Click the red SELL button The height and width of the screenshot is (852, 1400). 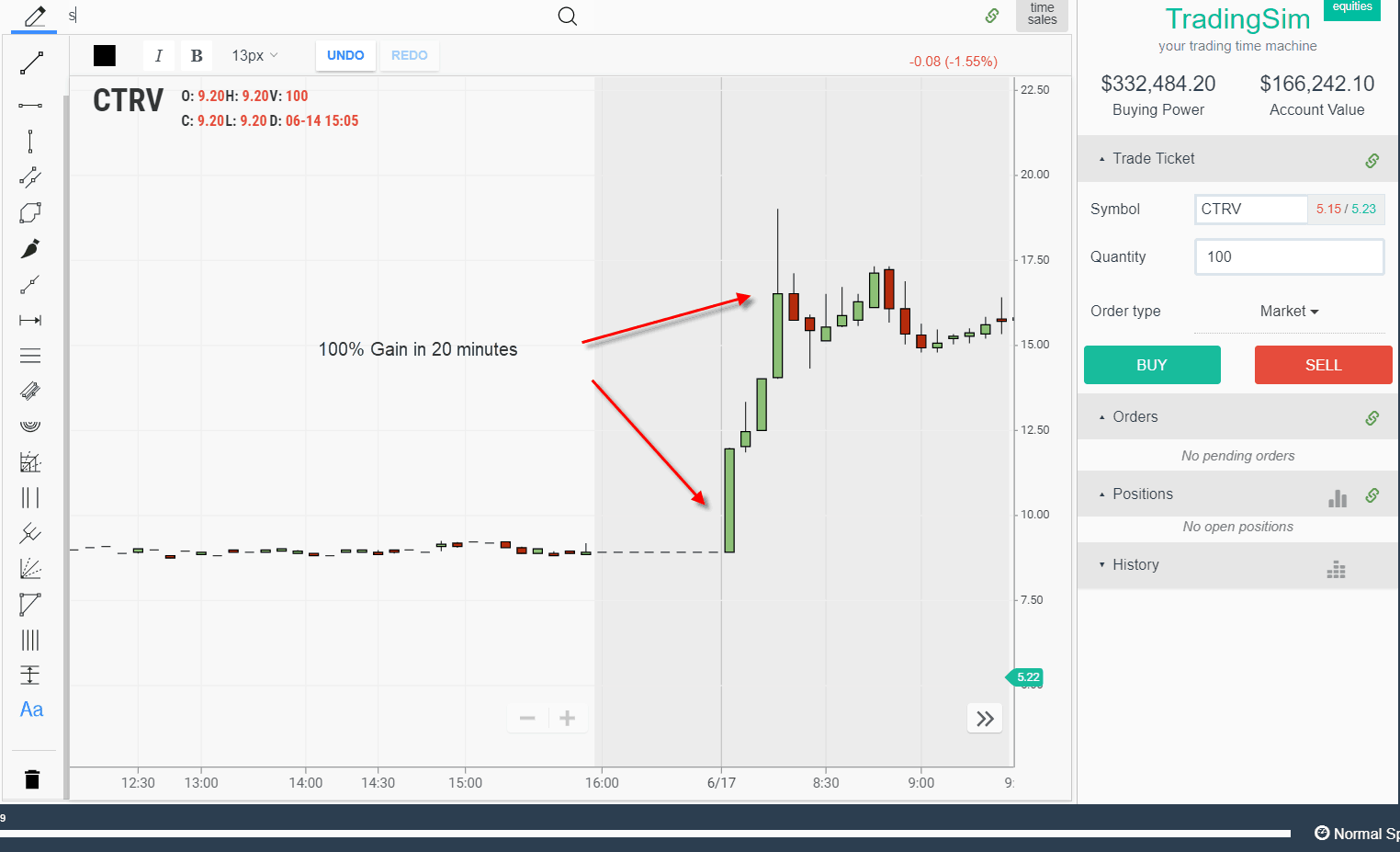1324,365
